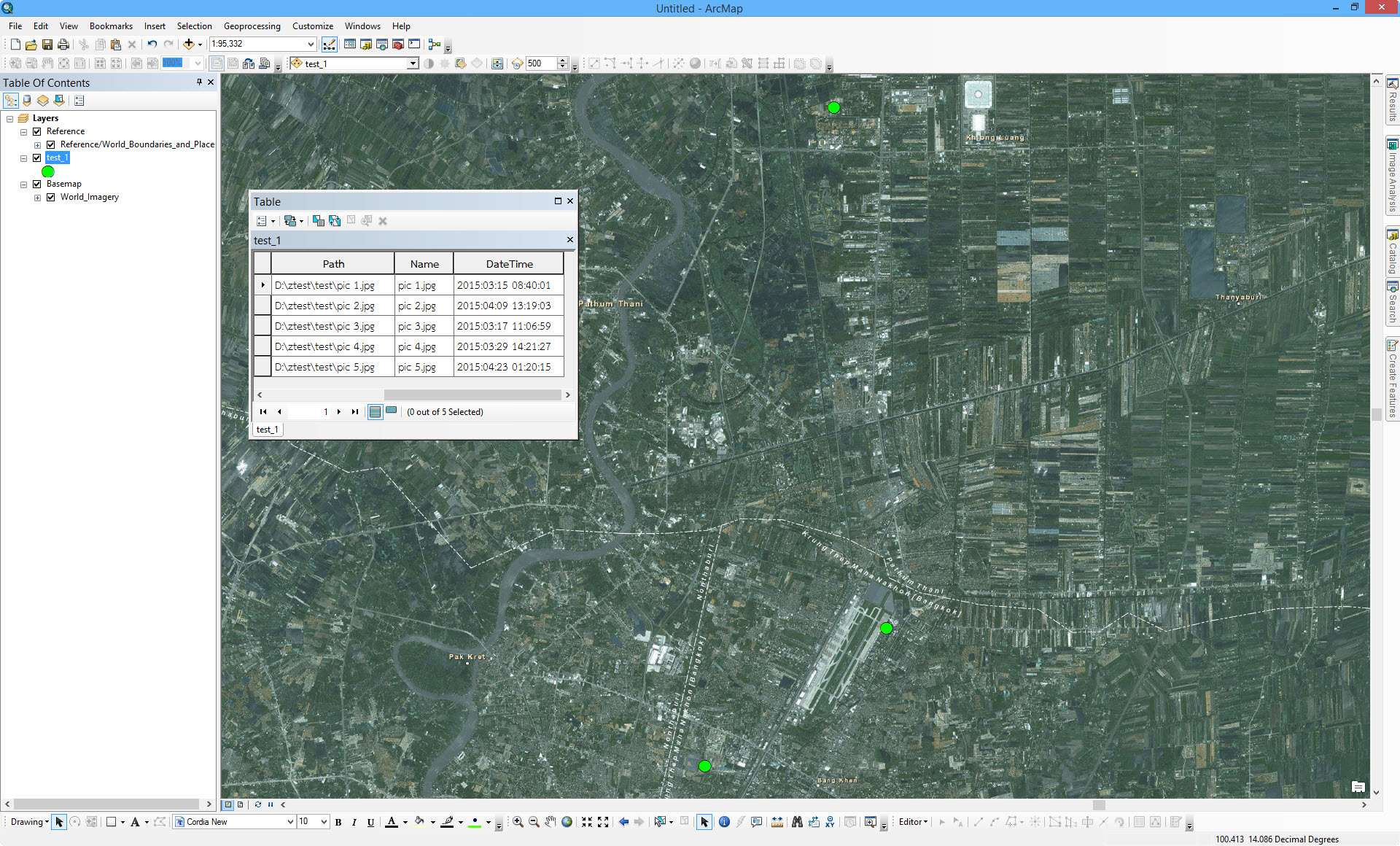Open the Catalog side panel tab

[1392, 252]
